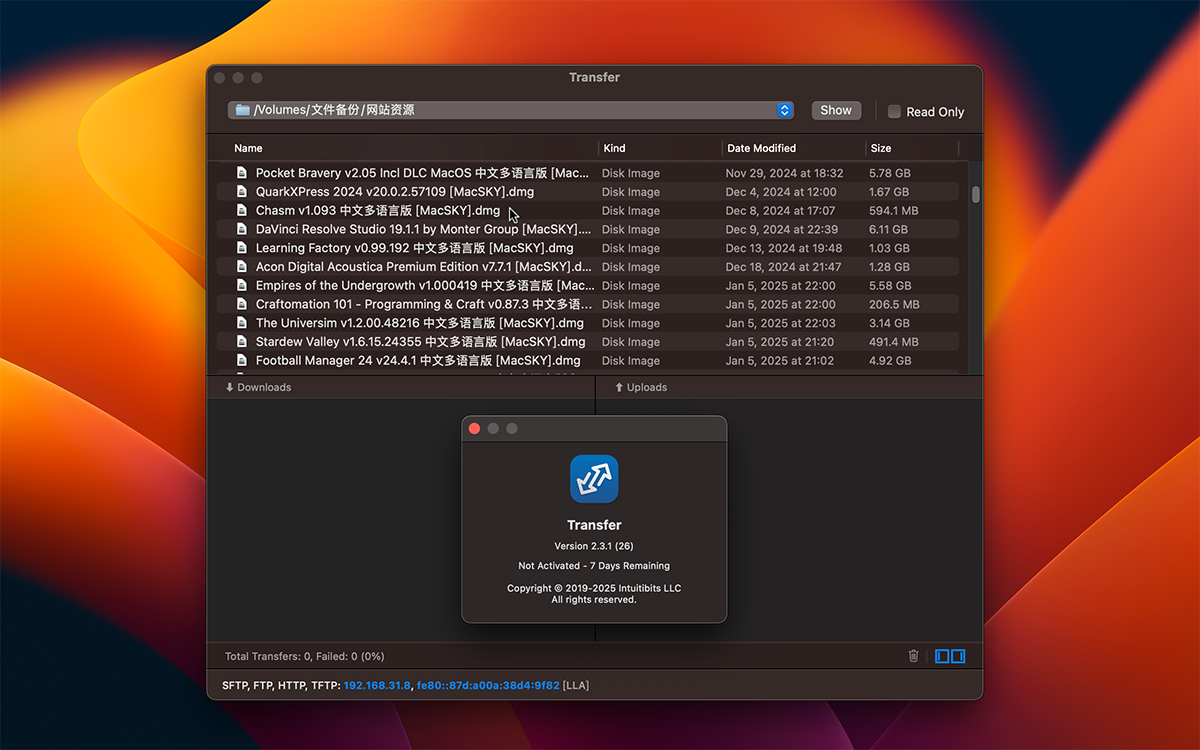Sort files by Date Modified column header

(761, 148)
